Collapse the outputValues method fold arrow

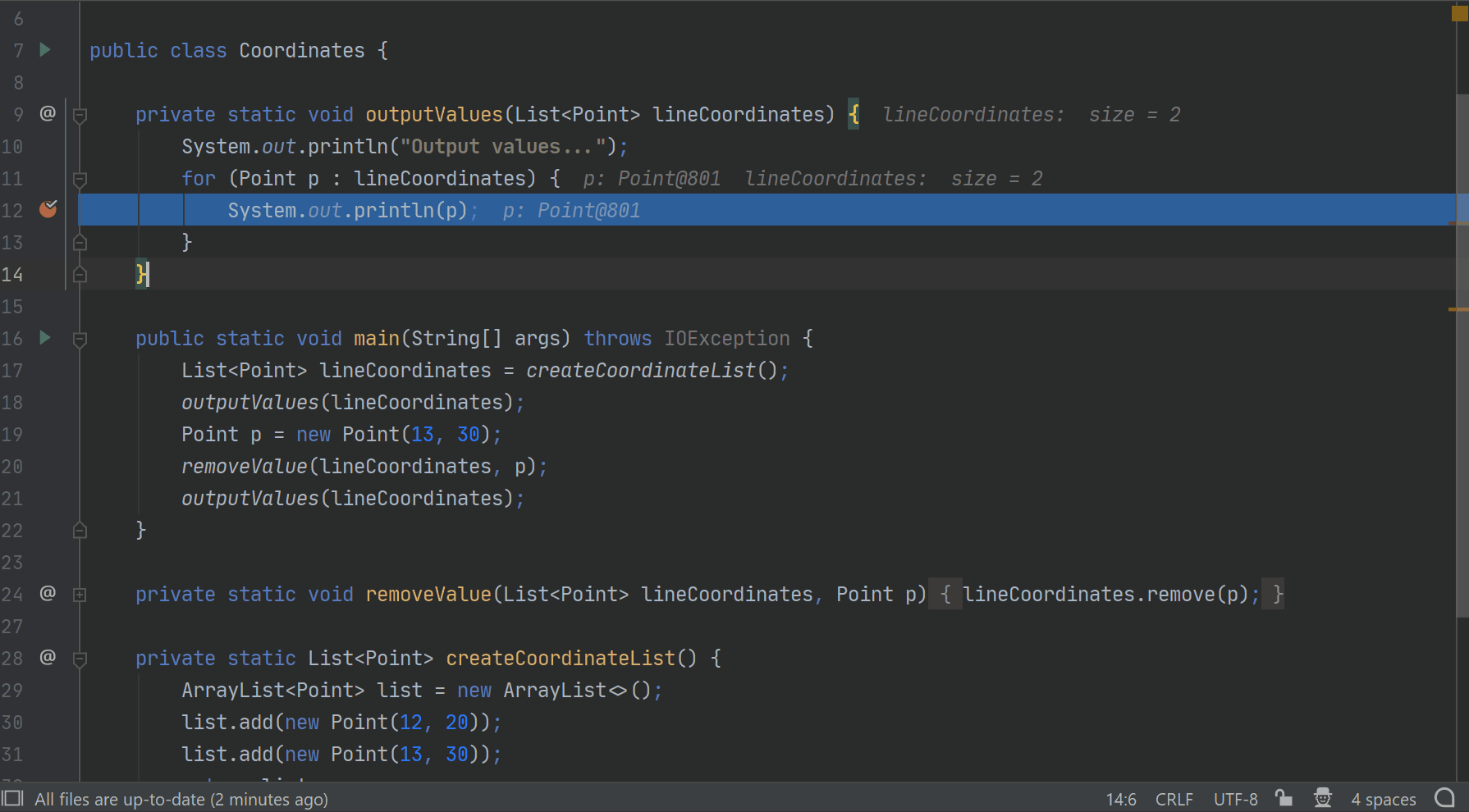click(80, 114)
